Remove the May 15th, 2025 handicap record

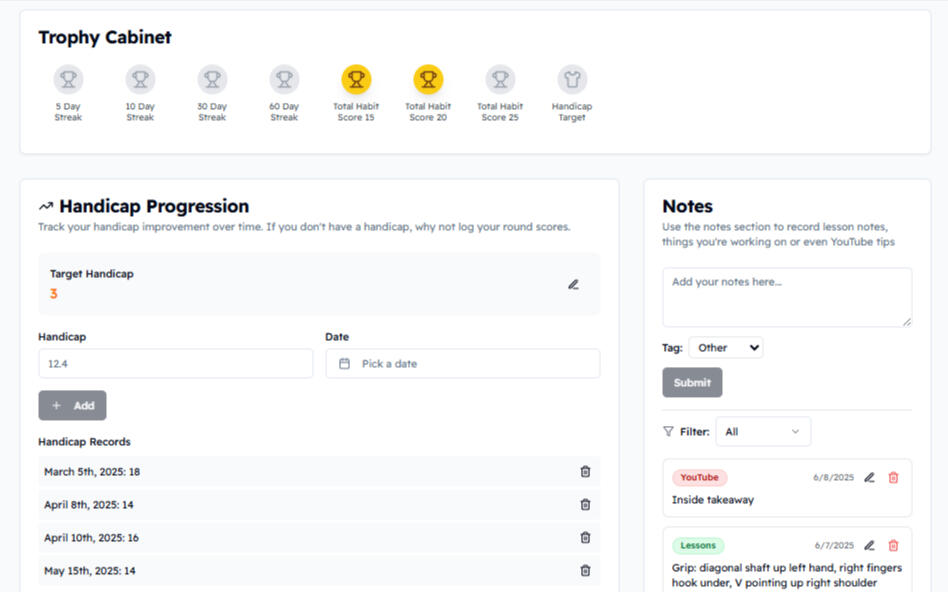585,571
